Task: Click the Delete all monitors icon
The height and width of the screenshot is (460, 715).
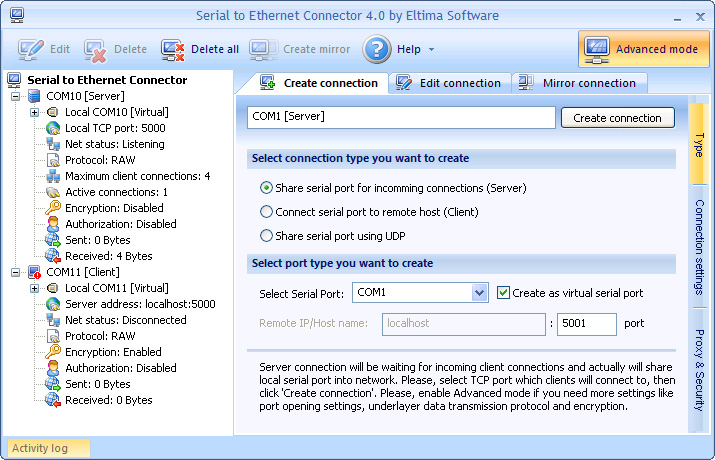Action: 172,50
